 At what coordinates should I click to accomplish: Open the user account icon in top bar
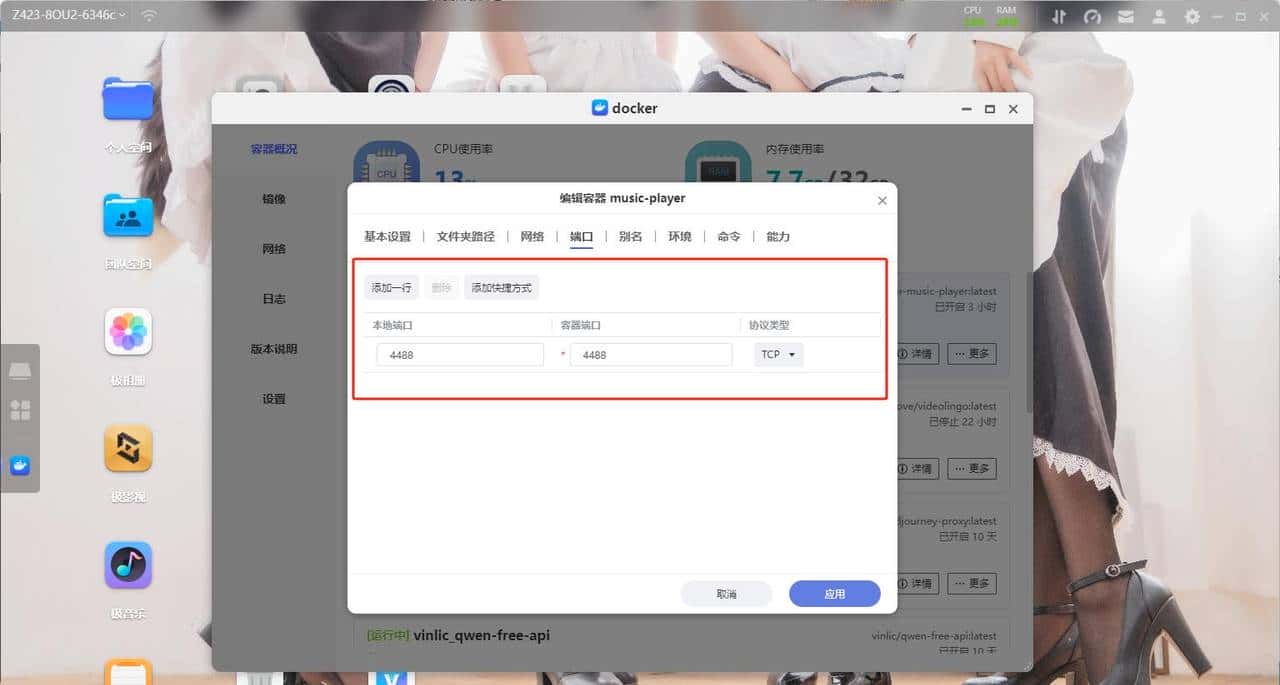1158,16
